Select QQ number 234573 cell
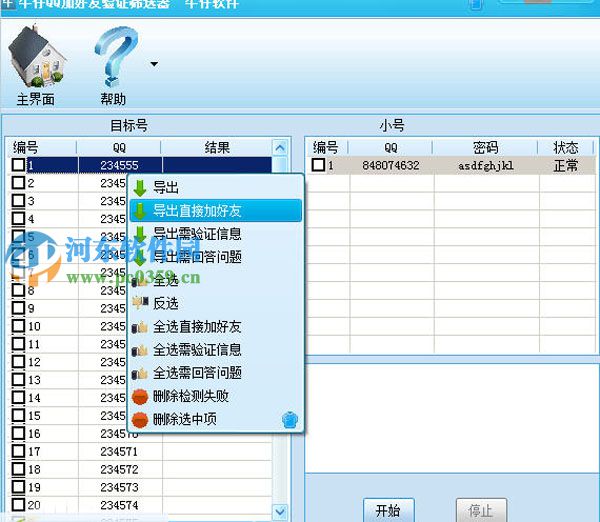The height and width of the screenshot is (522, 600). (120, 487)
